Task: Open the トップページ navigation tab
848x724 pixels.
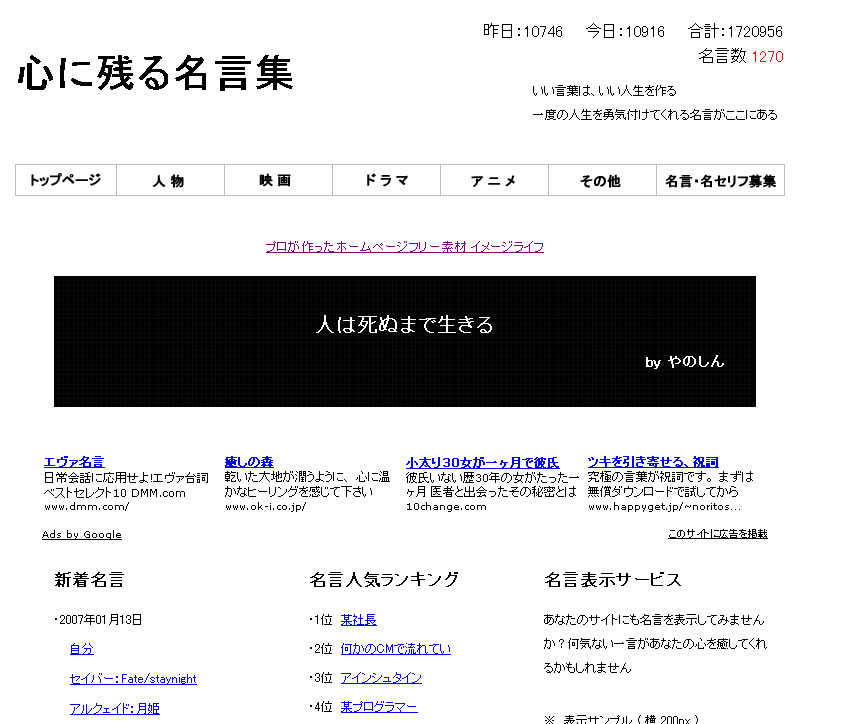Action: coord(66,181)
